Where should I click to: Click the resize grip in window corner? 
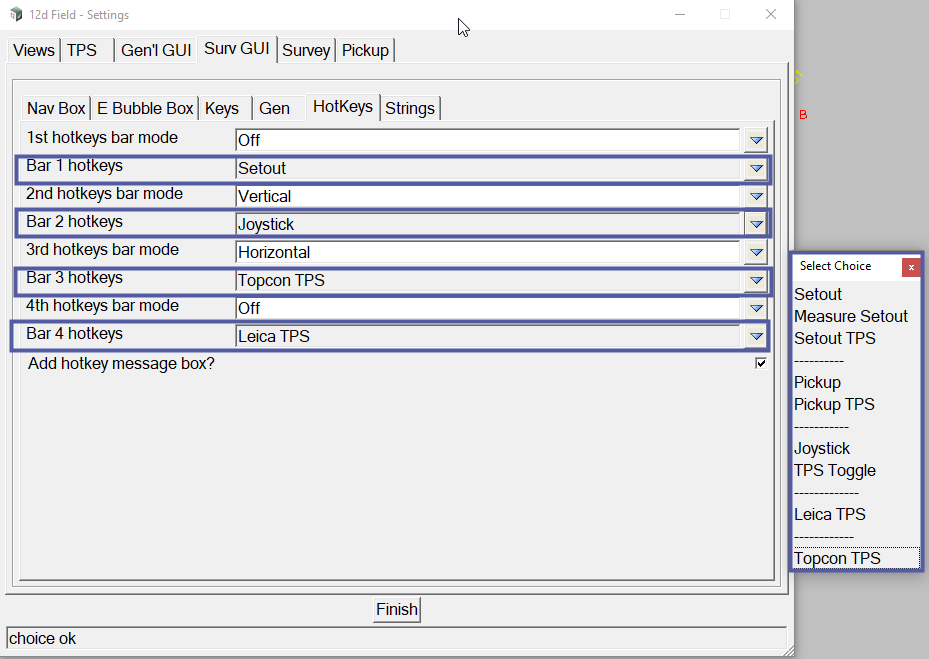(788, 651)
